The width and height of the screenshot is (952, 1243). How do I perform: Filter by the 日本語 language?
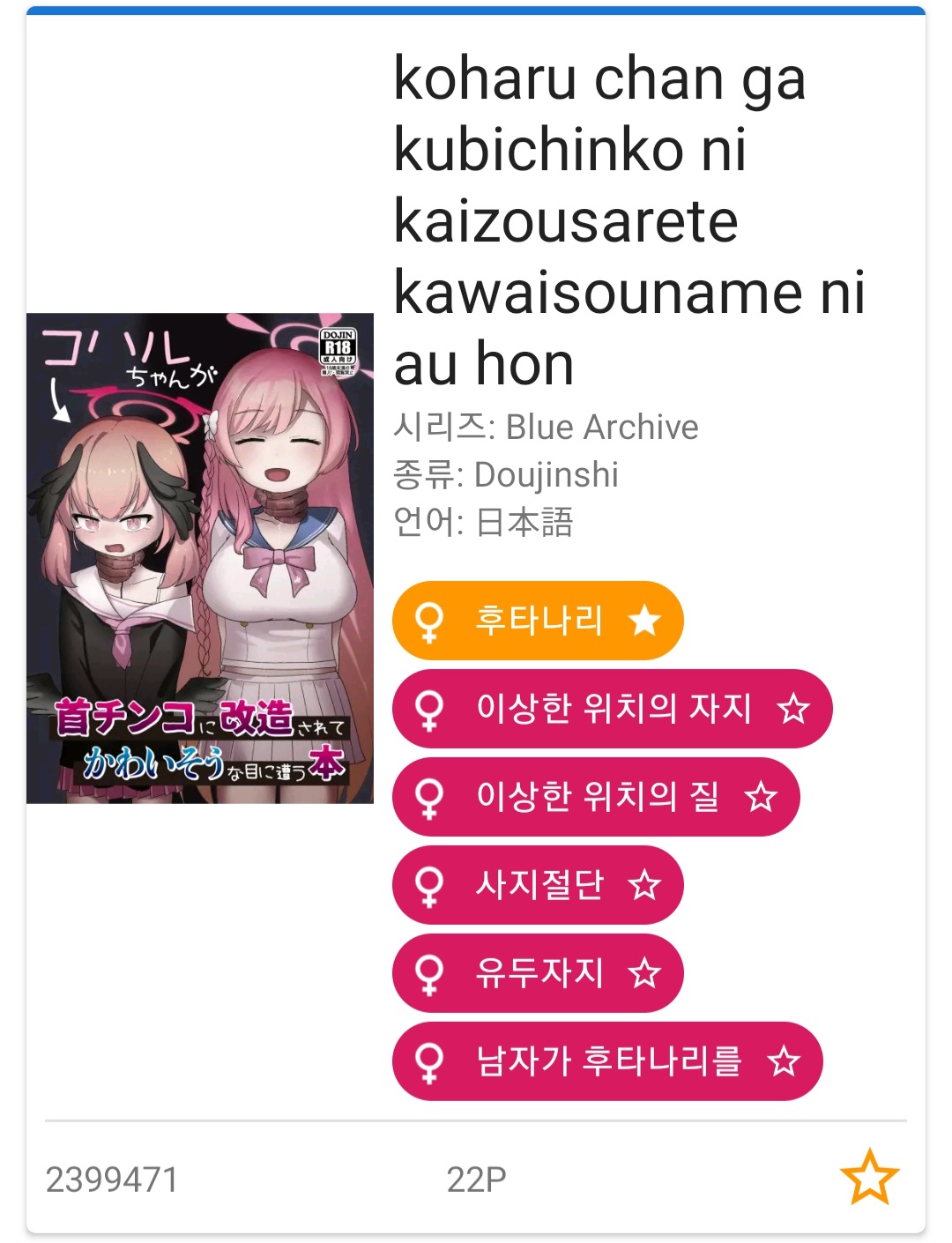(524, 522)
